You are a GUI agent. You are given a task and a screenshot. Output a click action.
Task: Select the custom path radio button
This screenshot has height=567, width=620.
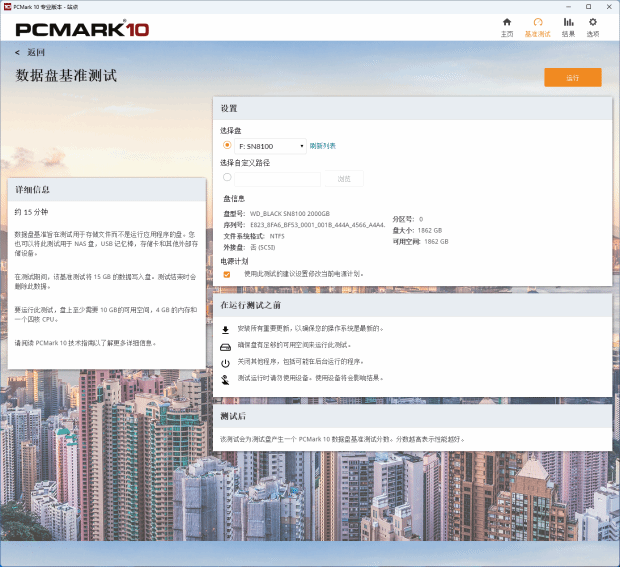[227, 177]
